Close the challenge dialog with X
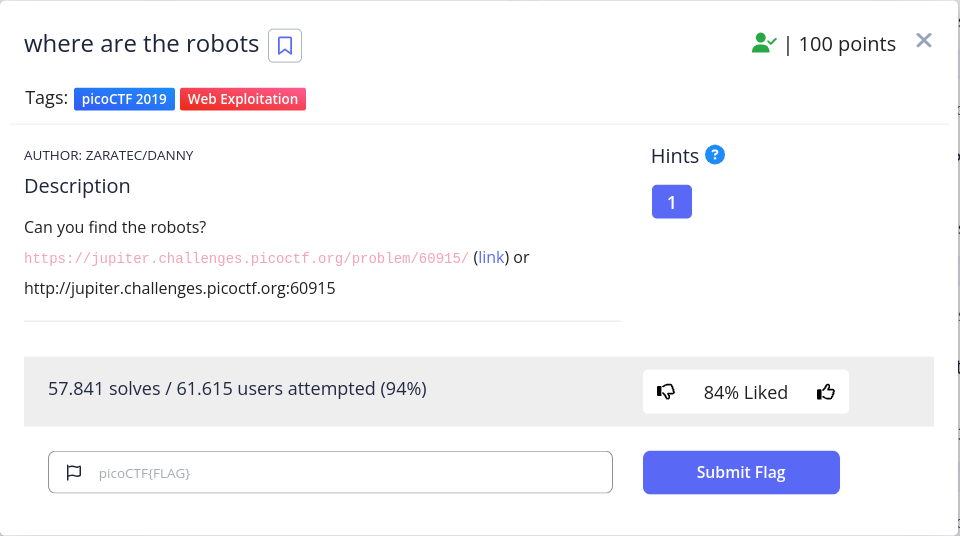 point(924,41)
